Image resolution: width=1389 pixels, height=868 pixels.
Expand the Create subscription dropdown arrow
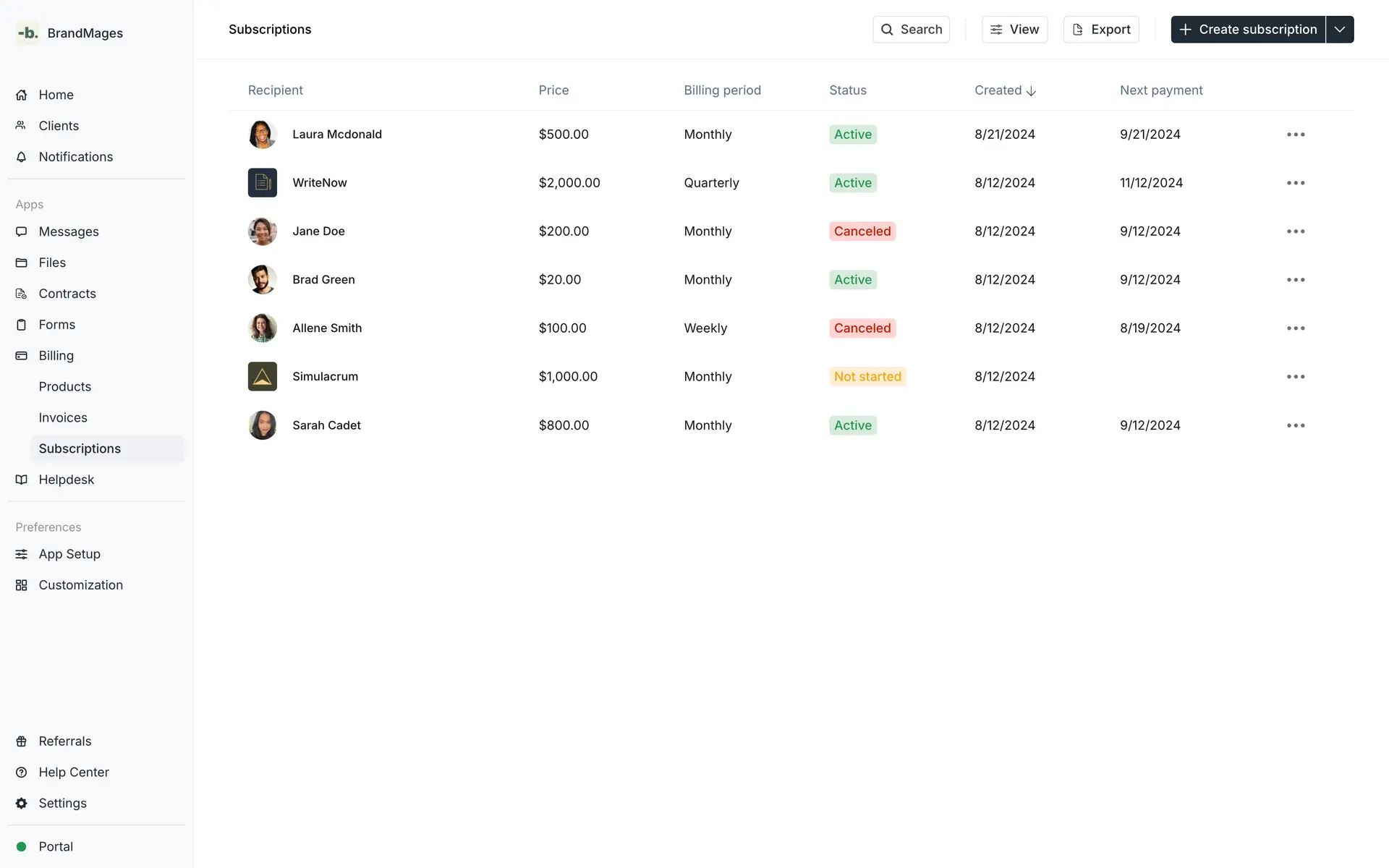[x=1341, y=30]
